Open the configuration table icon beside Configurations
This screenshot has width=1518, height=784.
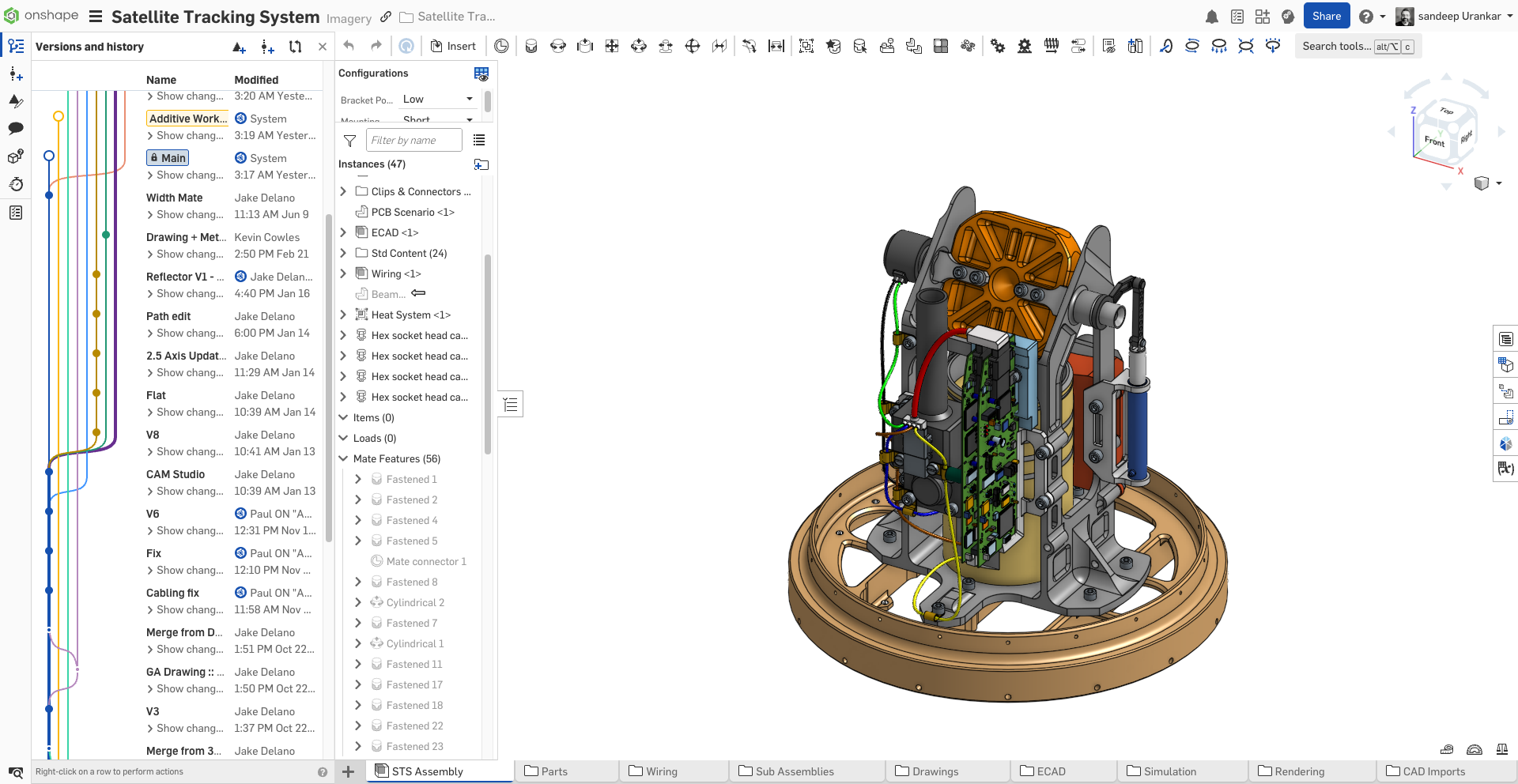coord(481,73)
